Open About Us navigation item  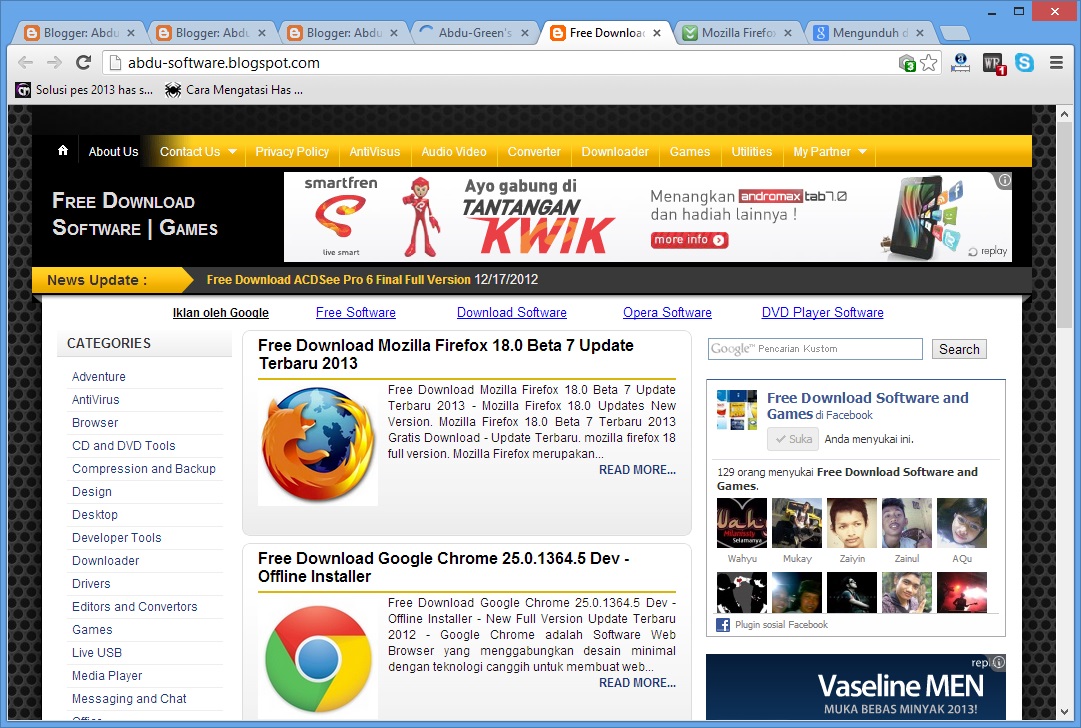click(113, 152)
